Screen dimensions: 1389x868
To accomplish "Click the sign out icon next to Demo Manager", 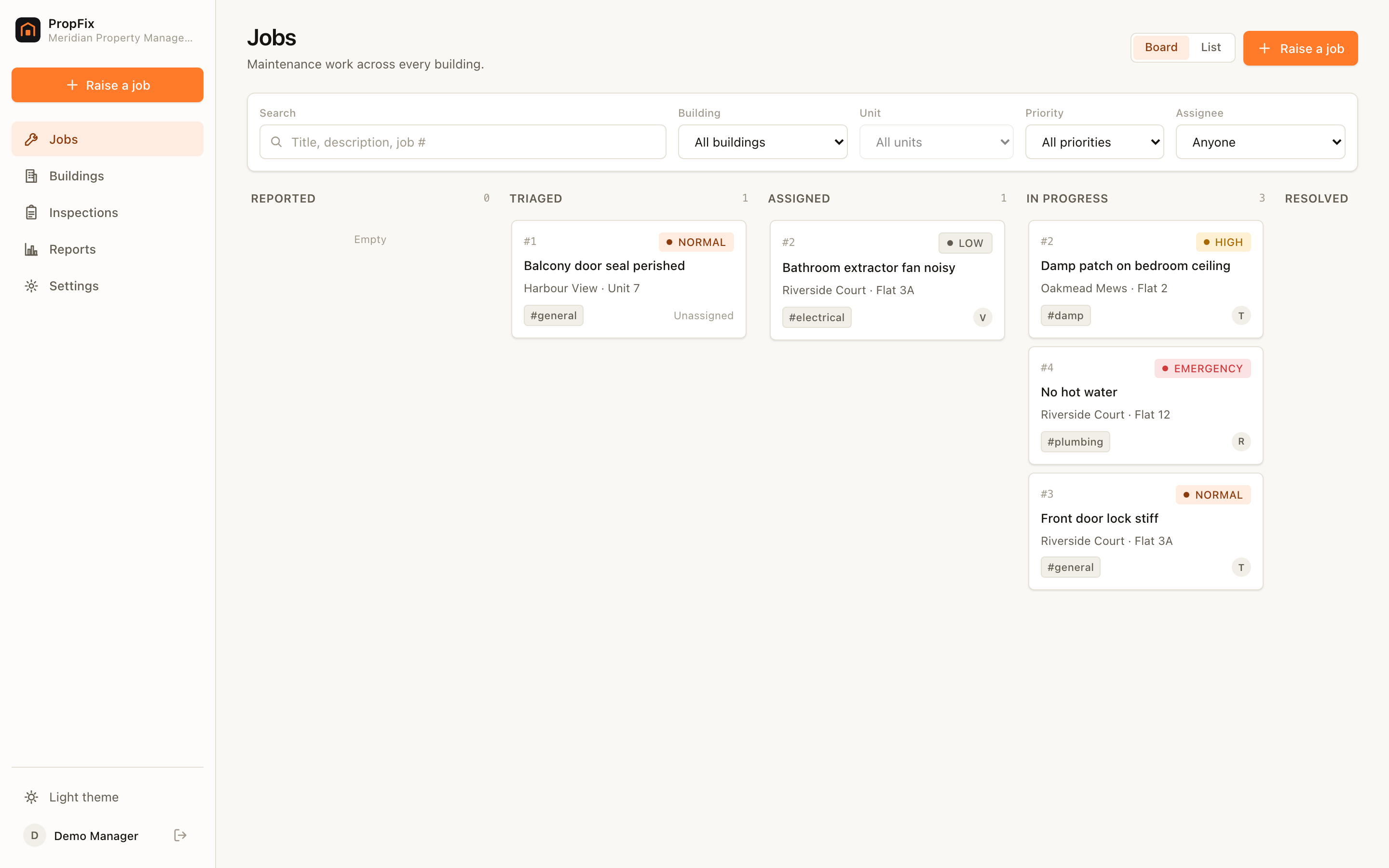I will [180, 835].
